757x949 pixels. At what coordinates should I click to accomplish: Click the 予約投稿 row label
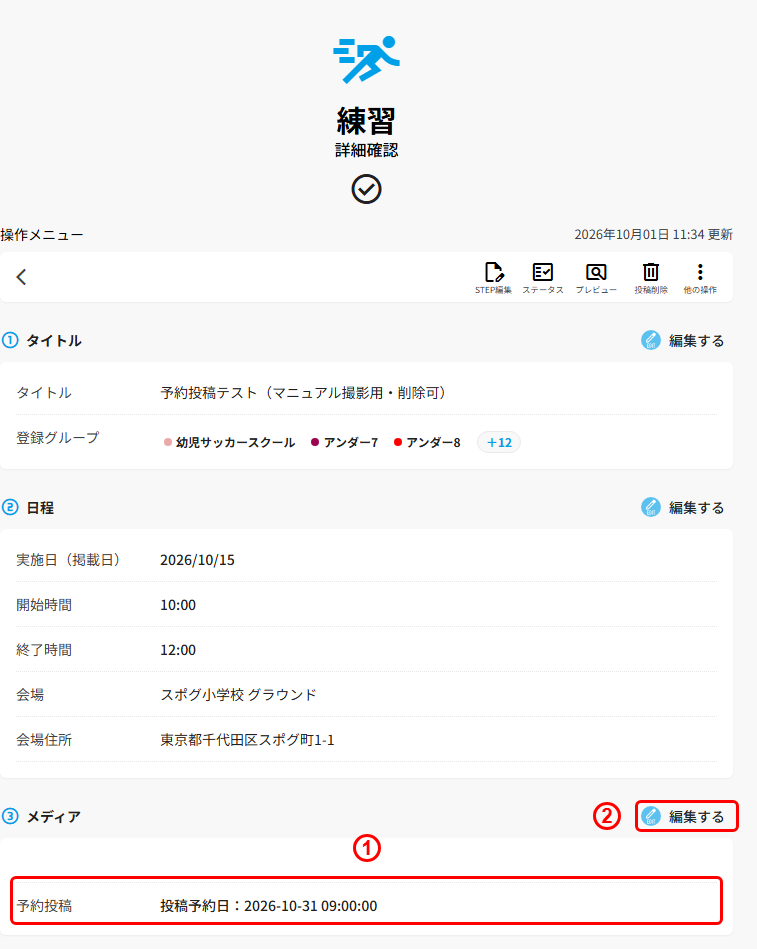click(44, 906)
